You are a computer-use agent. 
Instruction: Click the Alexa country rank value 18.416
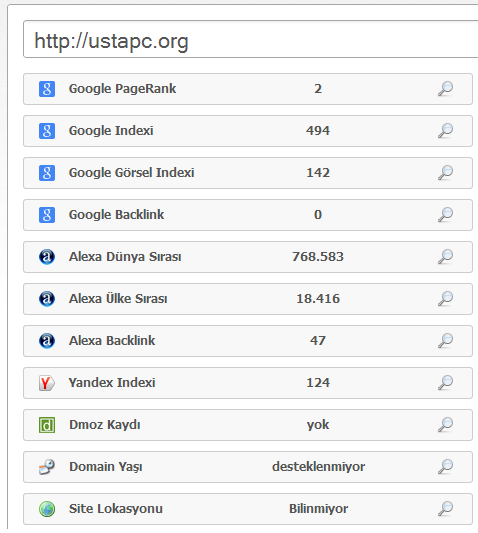coord(318,299)
